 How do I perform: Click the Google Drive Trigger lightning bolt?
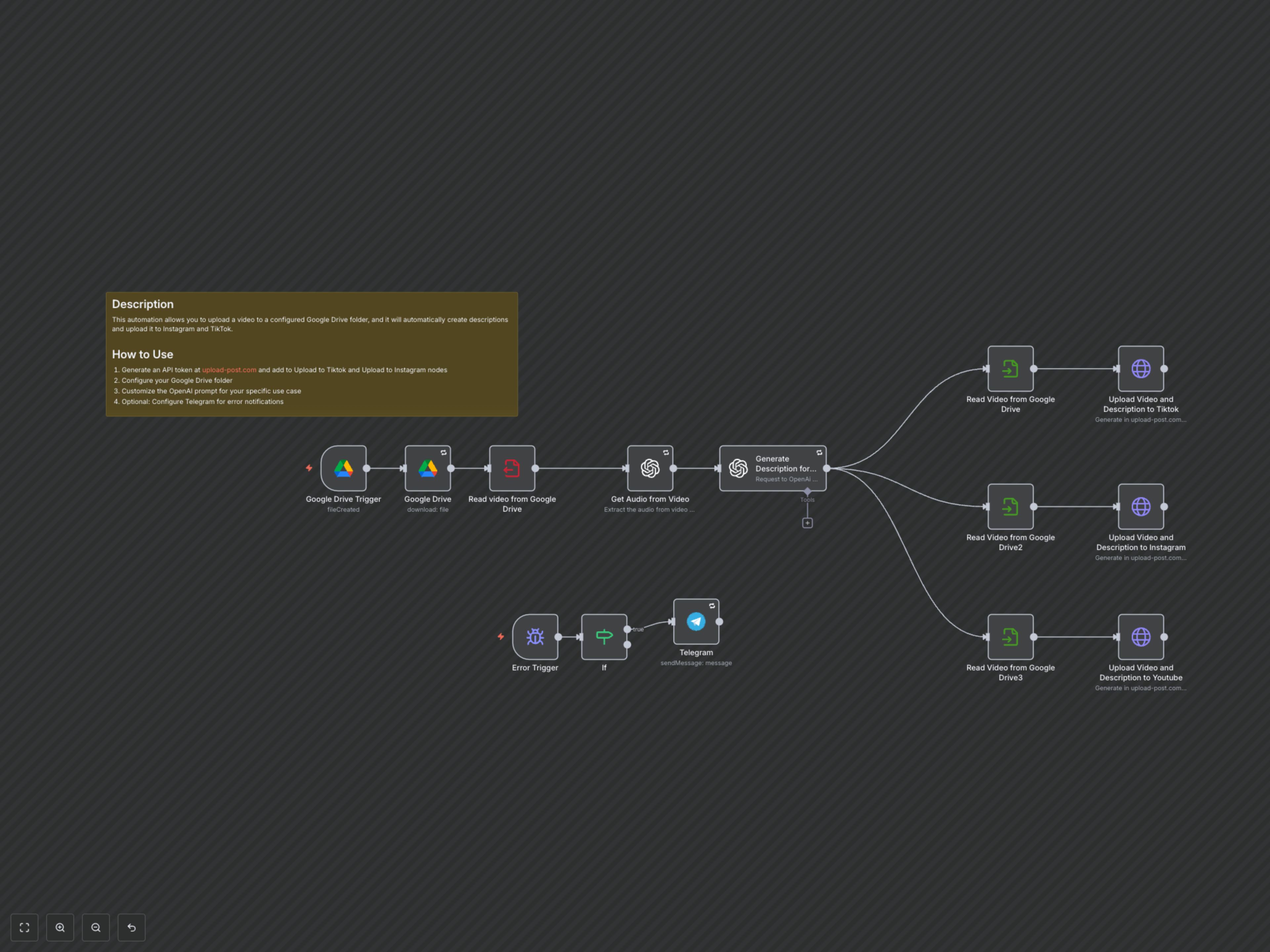pos(309,468)
